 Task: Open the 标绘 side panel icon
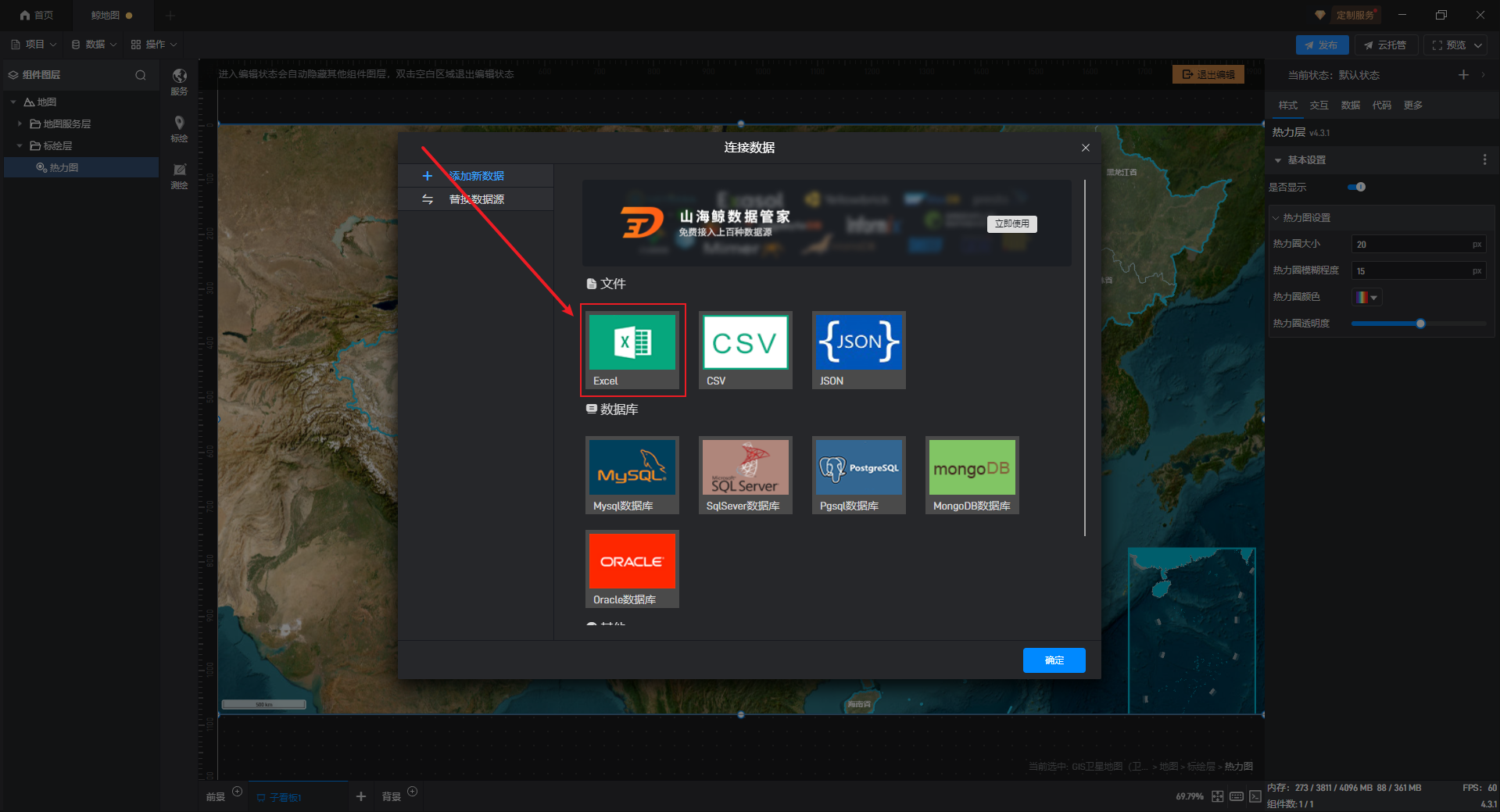[179, 129]
